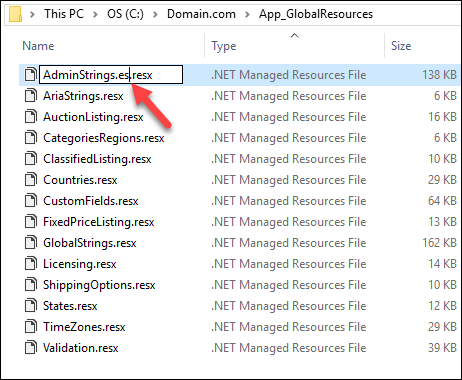Sort files by Name column header
This screenshot has width=462, height=380.
[x=38, y=46]
